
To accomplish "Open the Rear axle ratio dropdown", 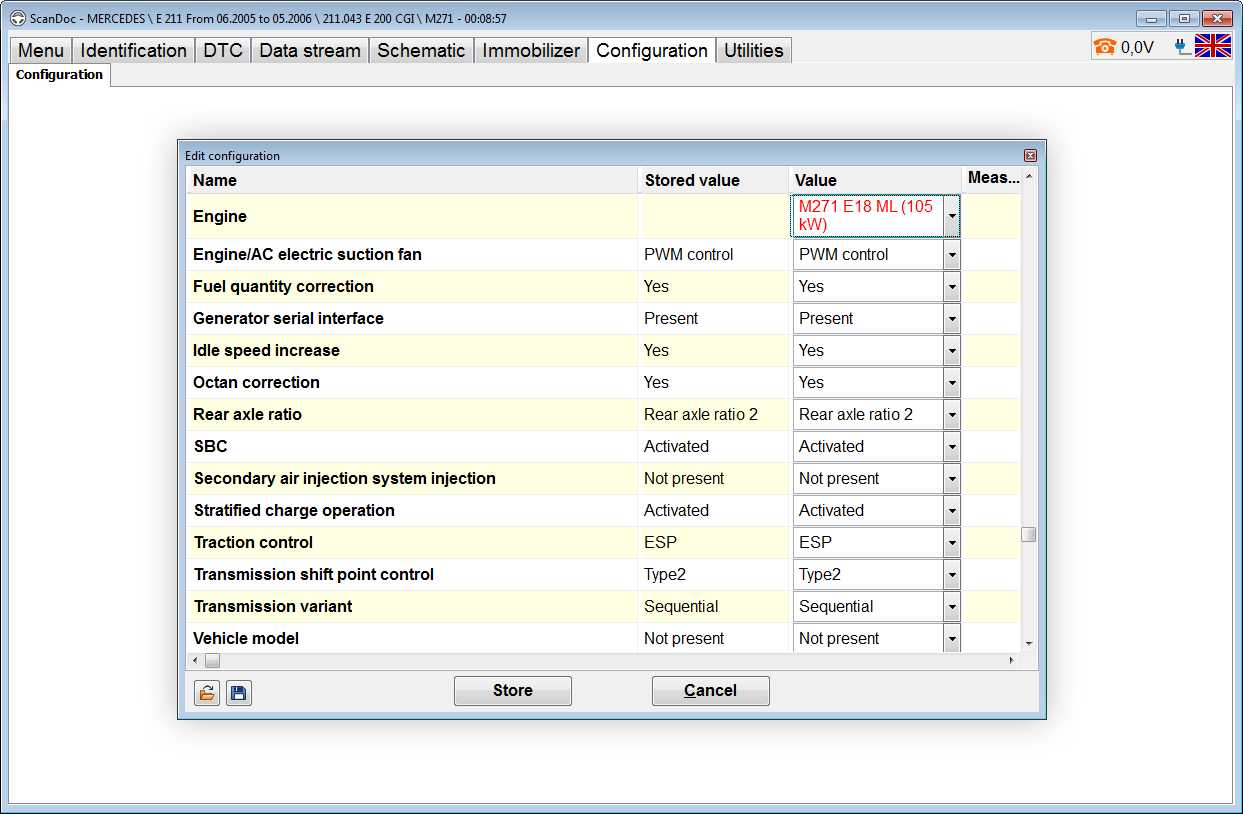I will coord(952,415).
